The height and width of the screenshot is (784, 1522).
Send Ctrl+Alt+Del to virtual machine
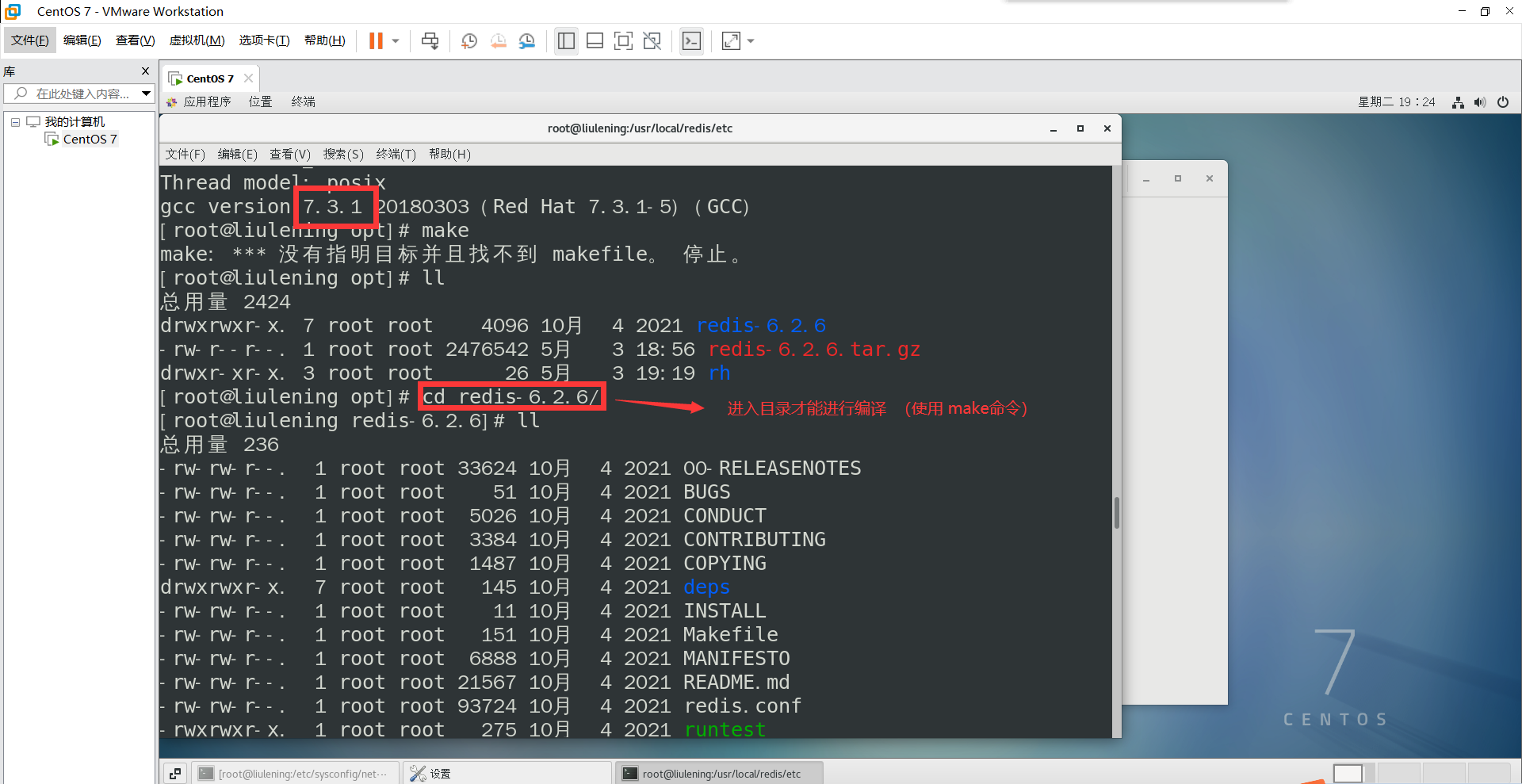click(430, 40)
